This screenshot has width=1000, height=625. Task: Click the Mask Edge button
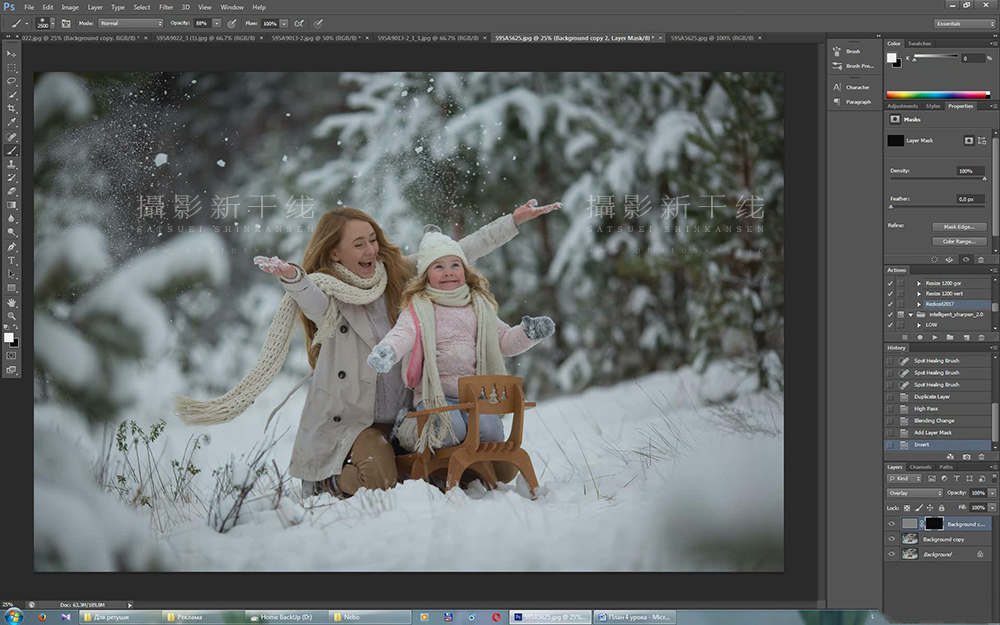[959, 227]
